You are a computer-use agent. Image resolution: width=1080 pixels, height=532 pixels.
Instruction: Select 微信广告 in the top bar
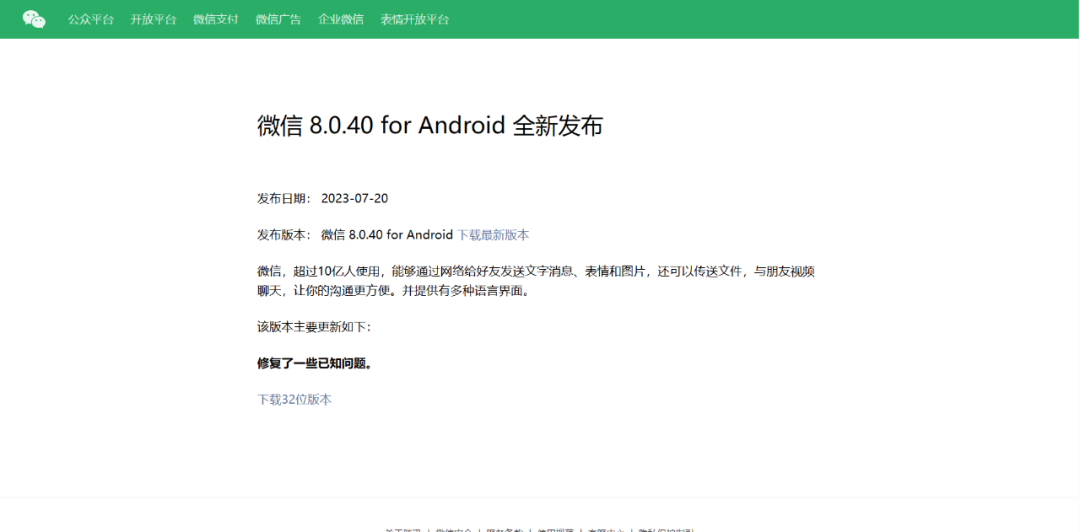pyautogui.click(x=278, y=19)
